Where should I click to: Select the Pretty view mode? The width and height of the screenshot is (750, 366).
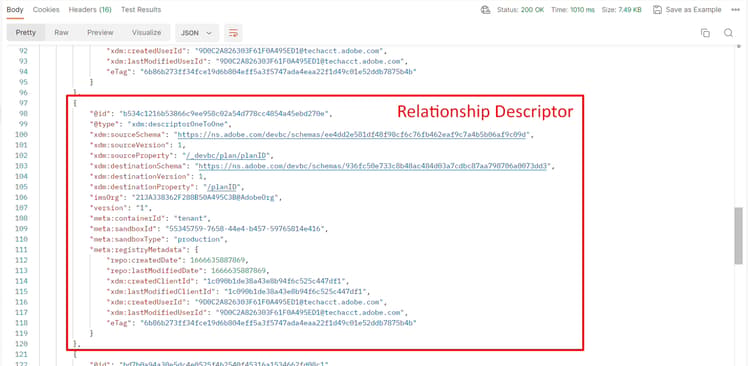pyautogui.click(x=26, y=33)
